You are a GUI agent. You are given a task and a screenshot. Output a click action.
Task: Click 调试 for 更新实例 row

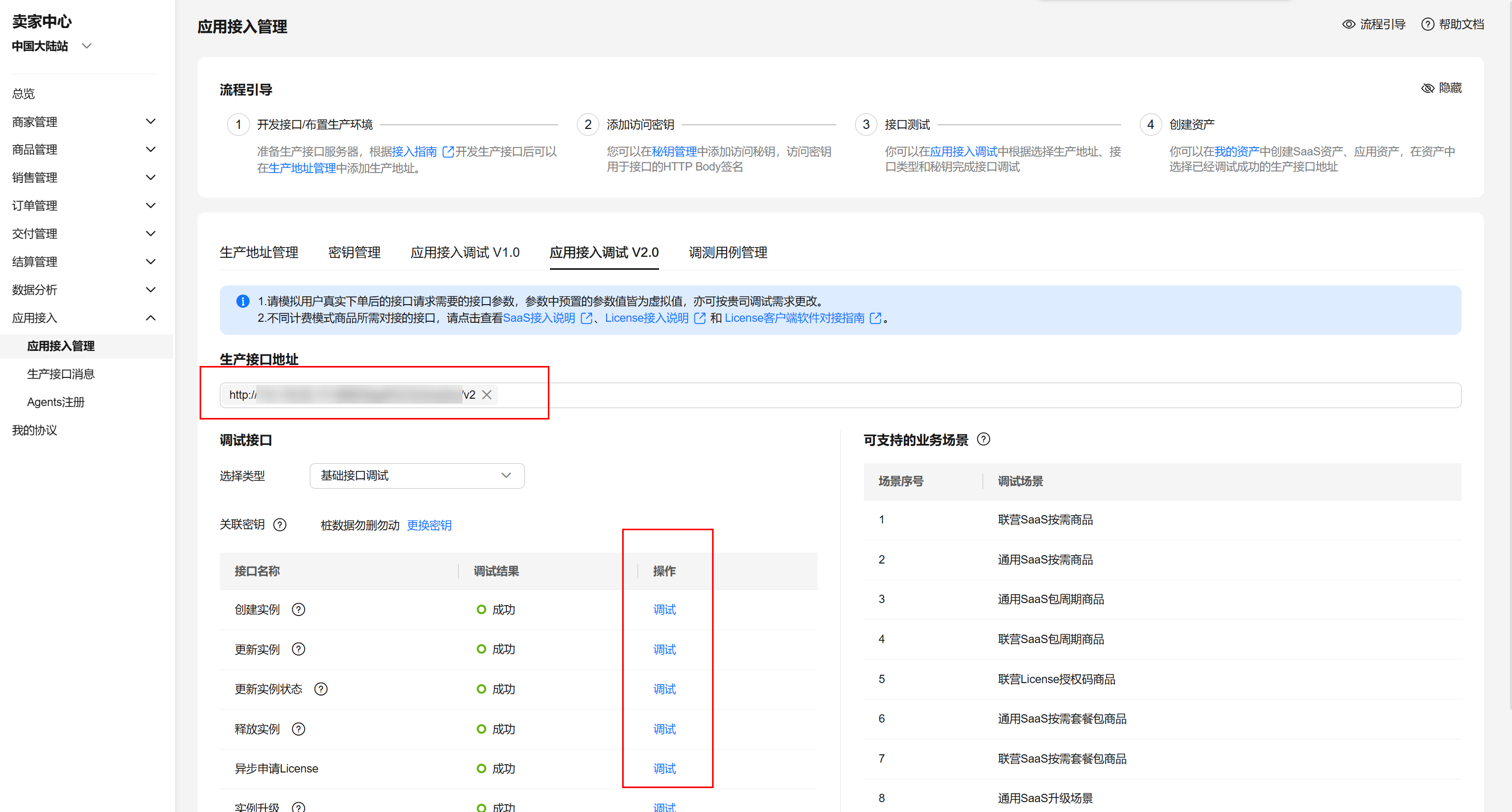click(664, 649)
